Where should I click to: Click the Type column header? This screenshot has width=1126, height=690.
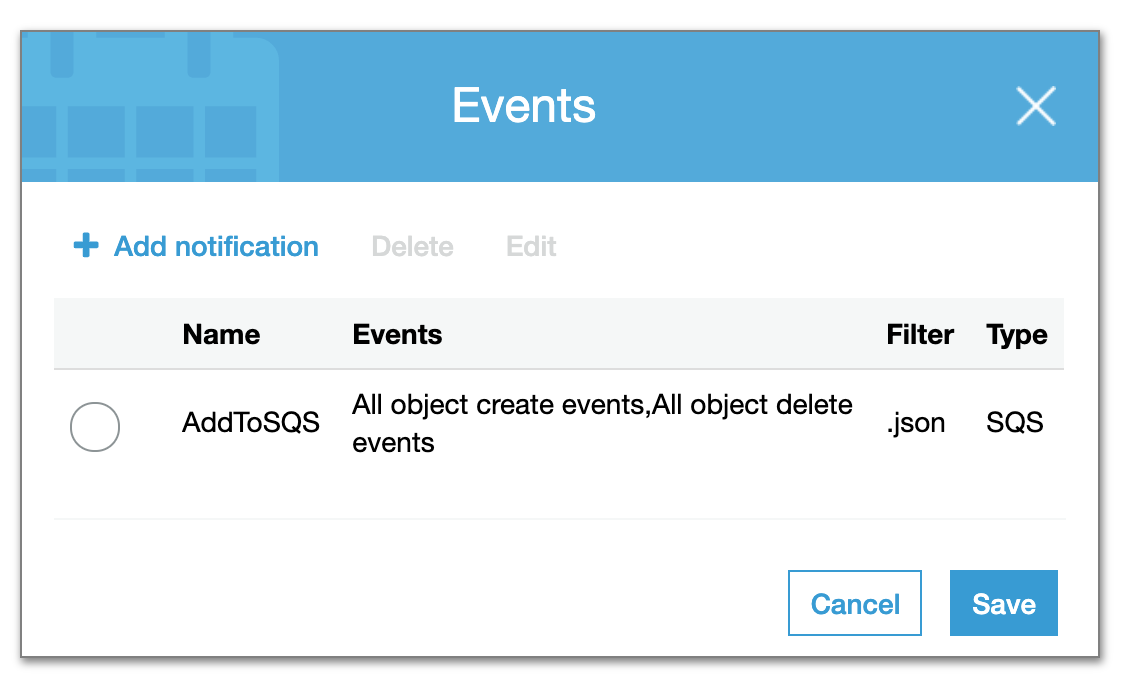click(x=1016, y=334)
